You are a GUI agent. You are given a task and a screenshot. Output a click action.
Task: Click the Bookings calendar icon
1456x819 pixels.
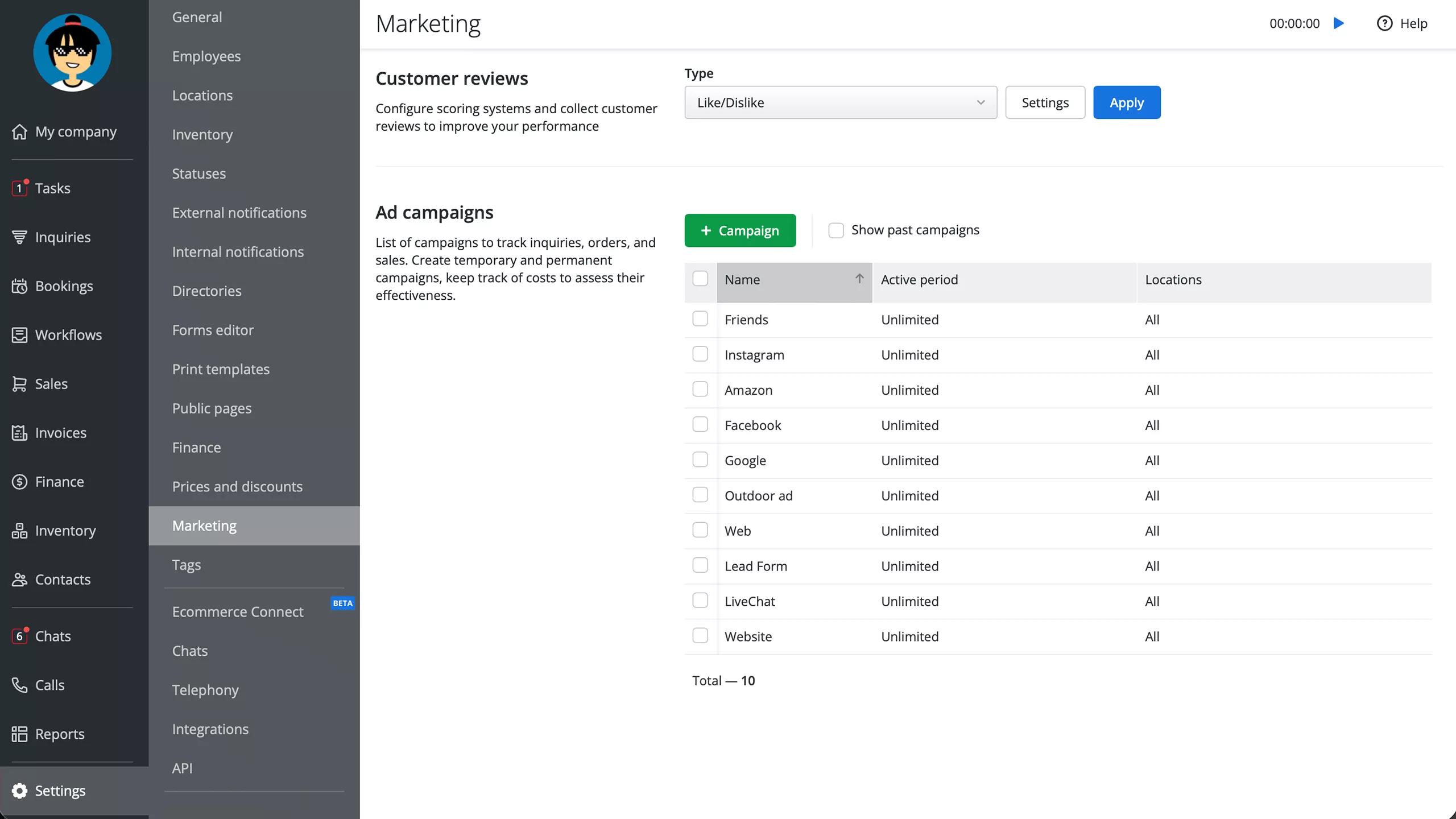click(19, 286)
